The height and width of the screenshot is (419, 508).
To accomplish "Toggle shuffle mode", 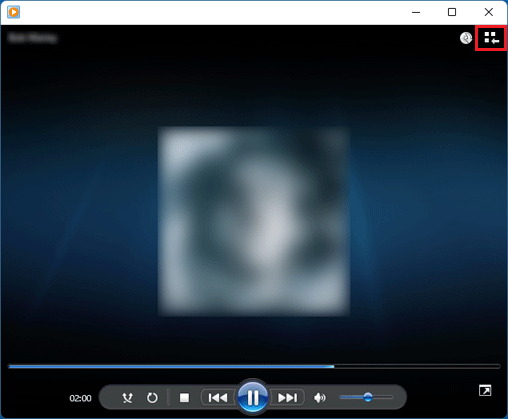I will coord(127,398).
